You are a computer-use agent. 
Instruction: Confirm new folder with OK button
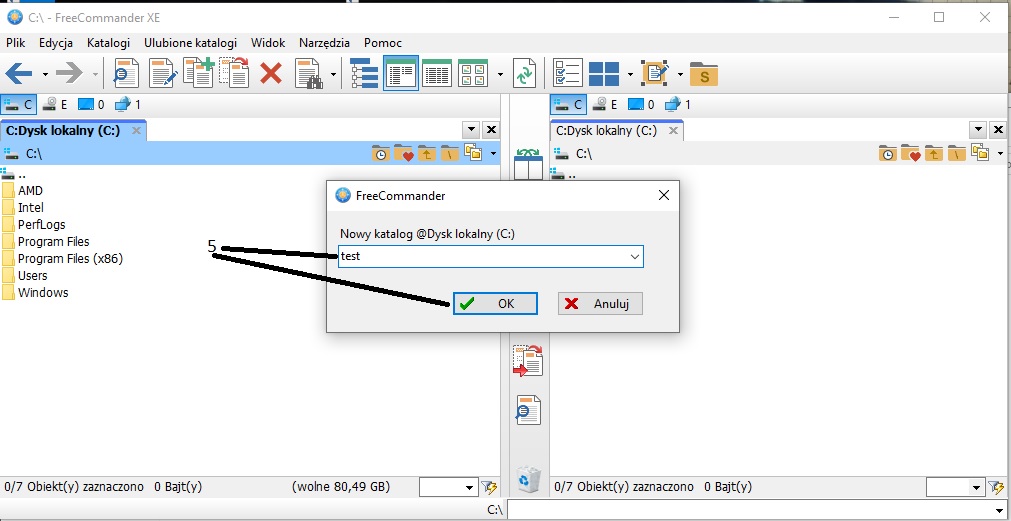point(495,303)
